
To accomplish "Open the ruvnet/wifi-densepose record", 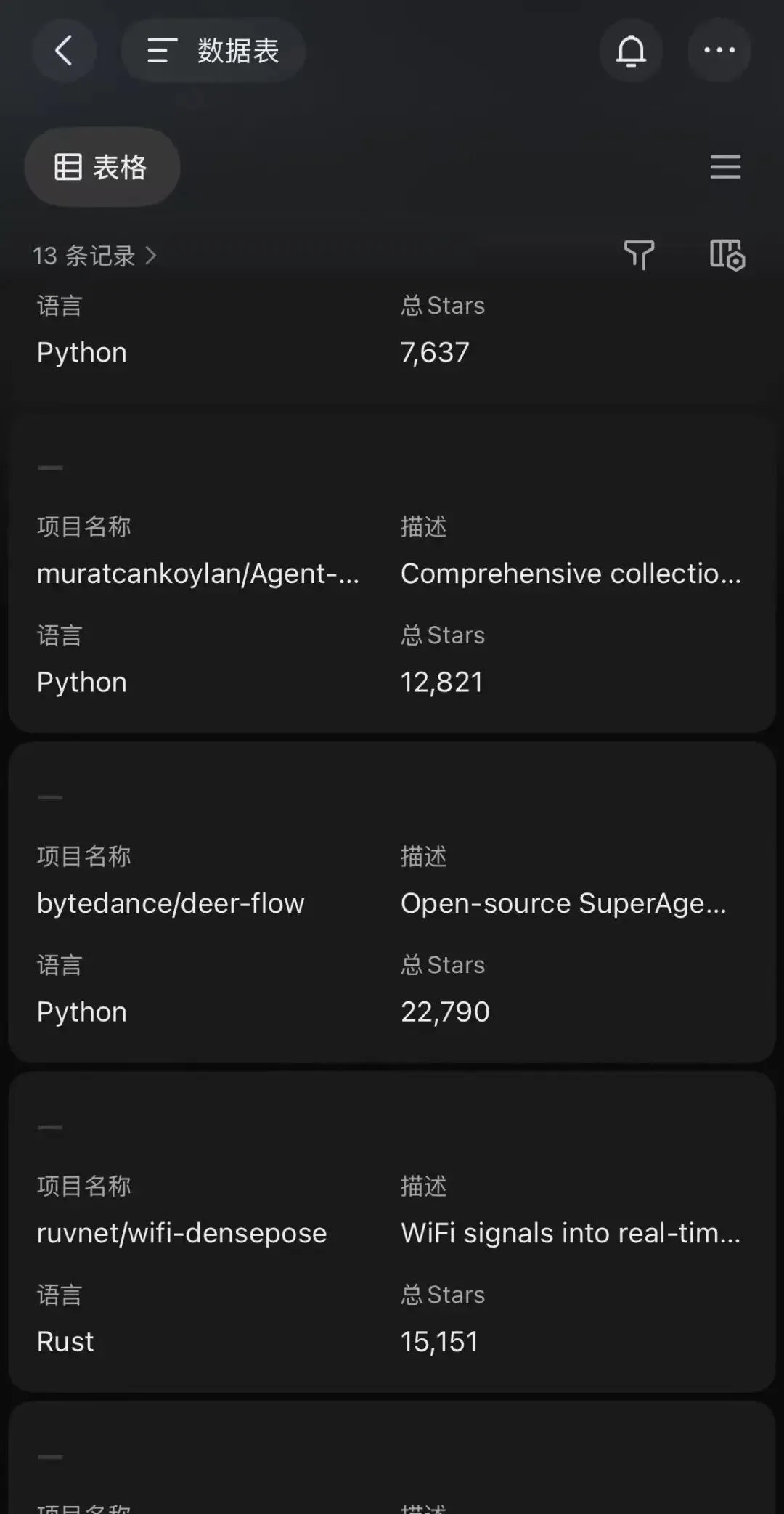I will (x=181, y=1233).
